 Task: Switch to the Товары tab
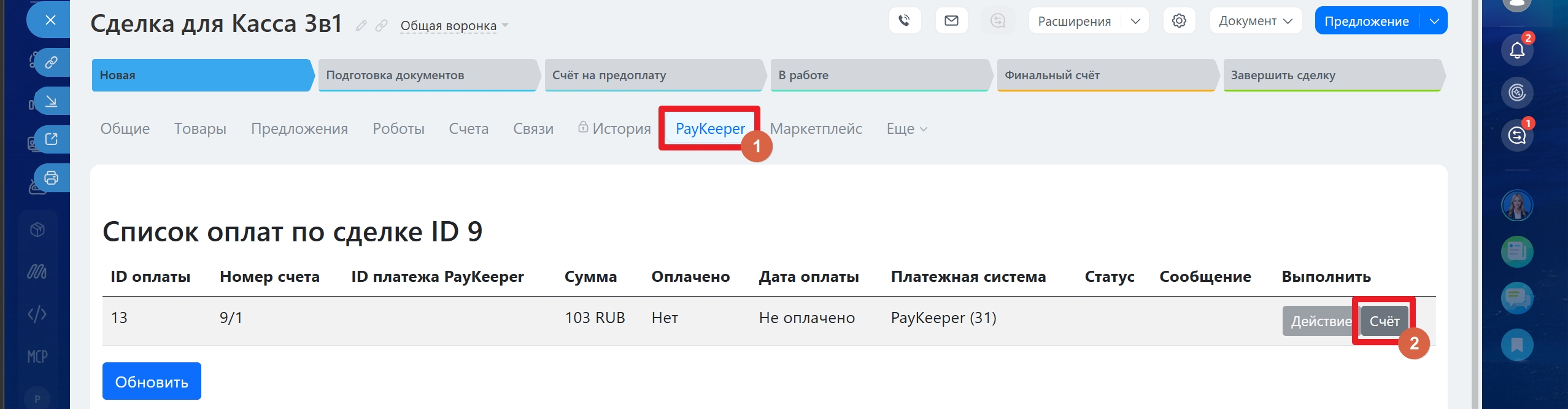200,129
